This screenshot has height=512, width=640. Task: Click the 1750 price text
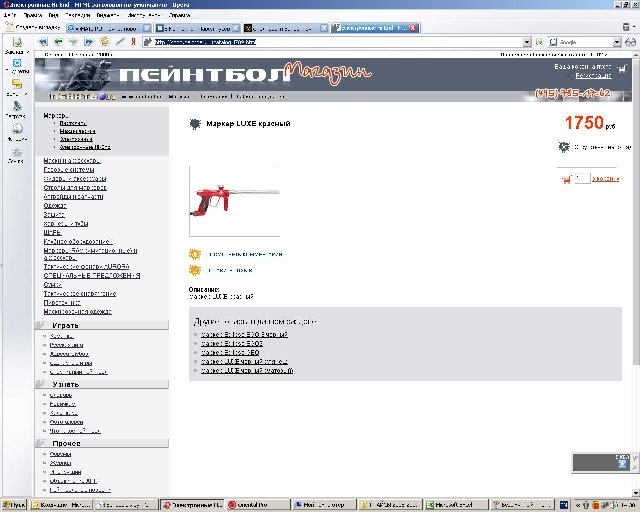pyautogui.click(x=584, y=123)
